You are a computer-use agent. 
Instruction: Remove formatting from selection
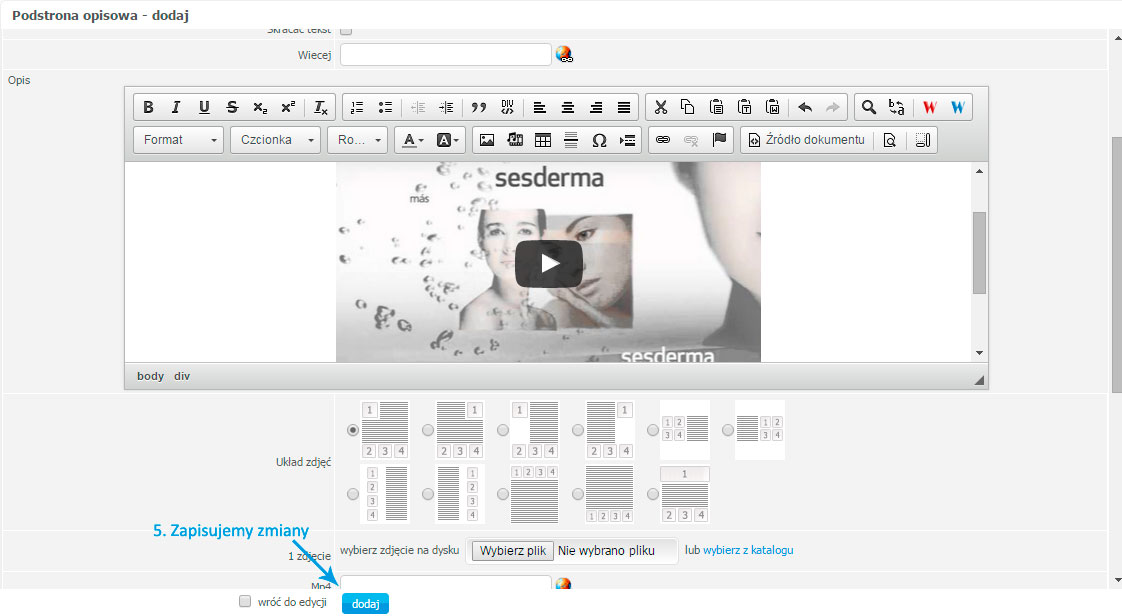pos(321,107)
